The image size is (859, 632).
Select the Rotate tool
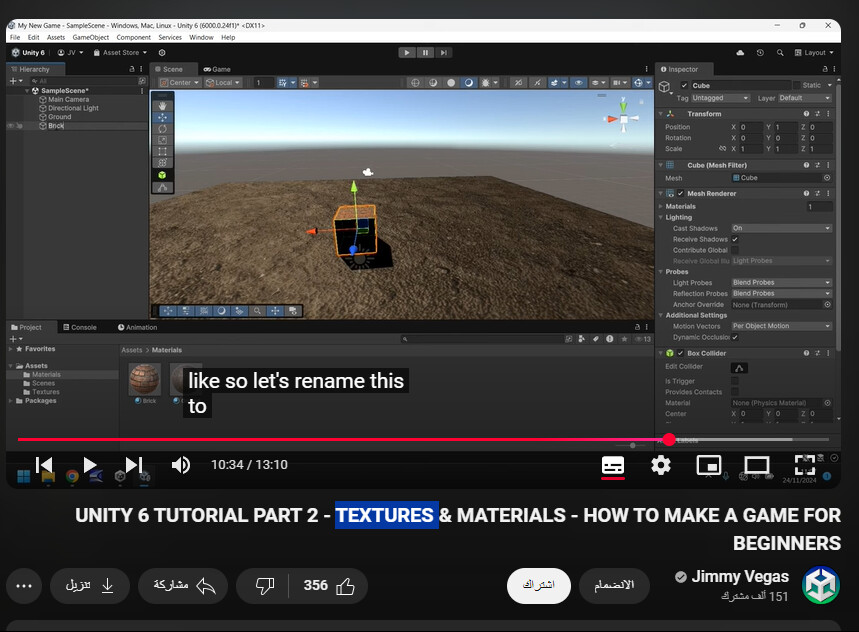tap(163, 129)
